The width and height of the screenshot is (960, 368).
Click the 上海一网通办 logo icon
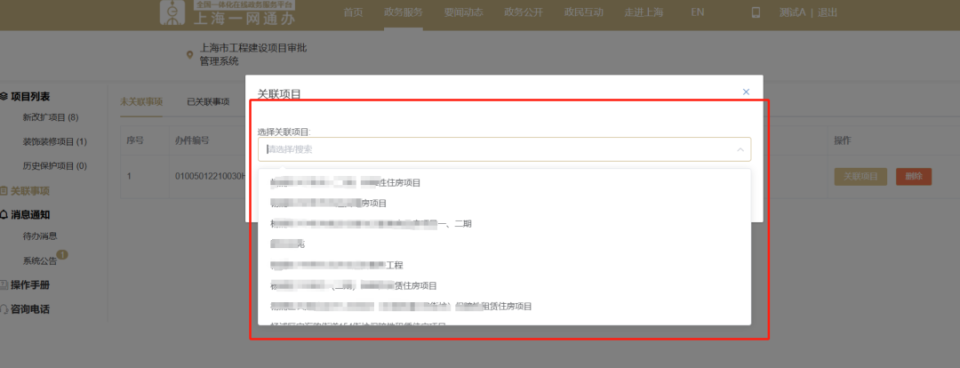172,13
